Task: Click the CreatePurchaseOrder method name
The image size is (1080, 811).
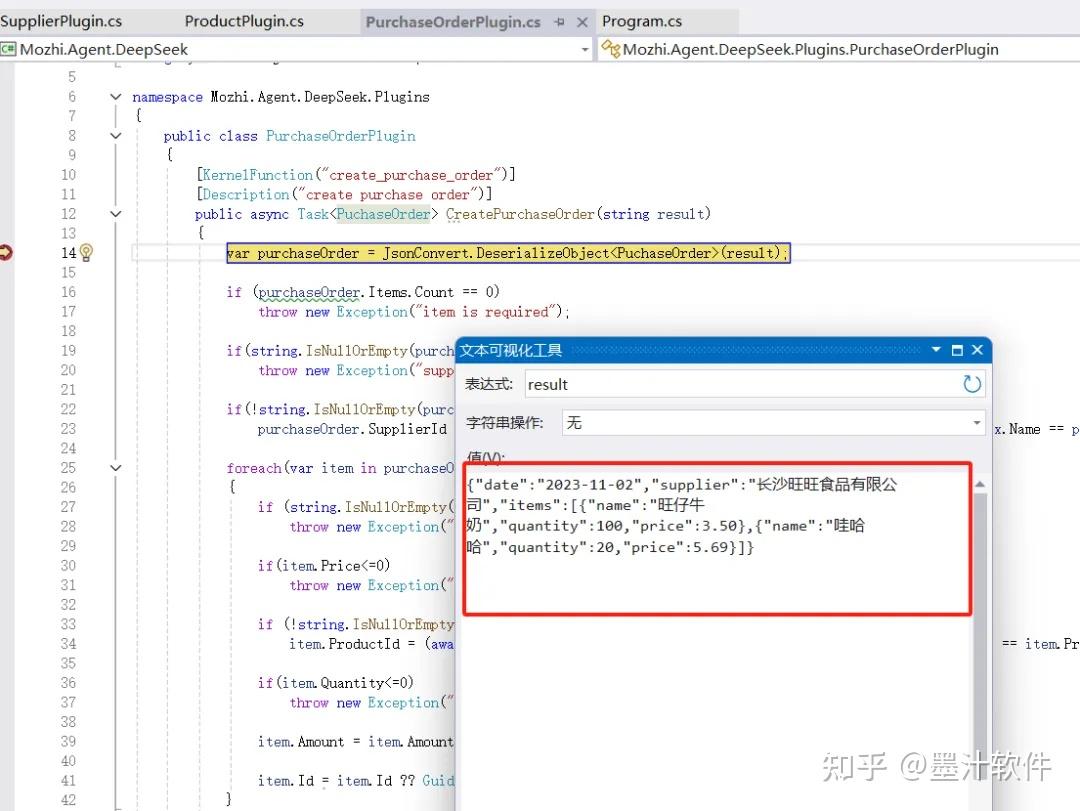Action: 520,214
